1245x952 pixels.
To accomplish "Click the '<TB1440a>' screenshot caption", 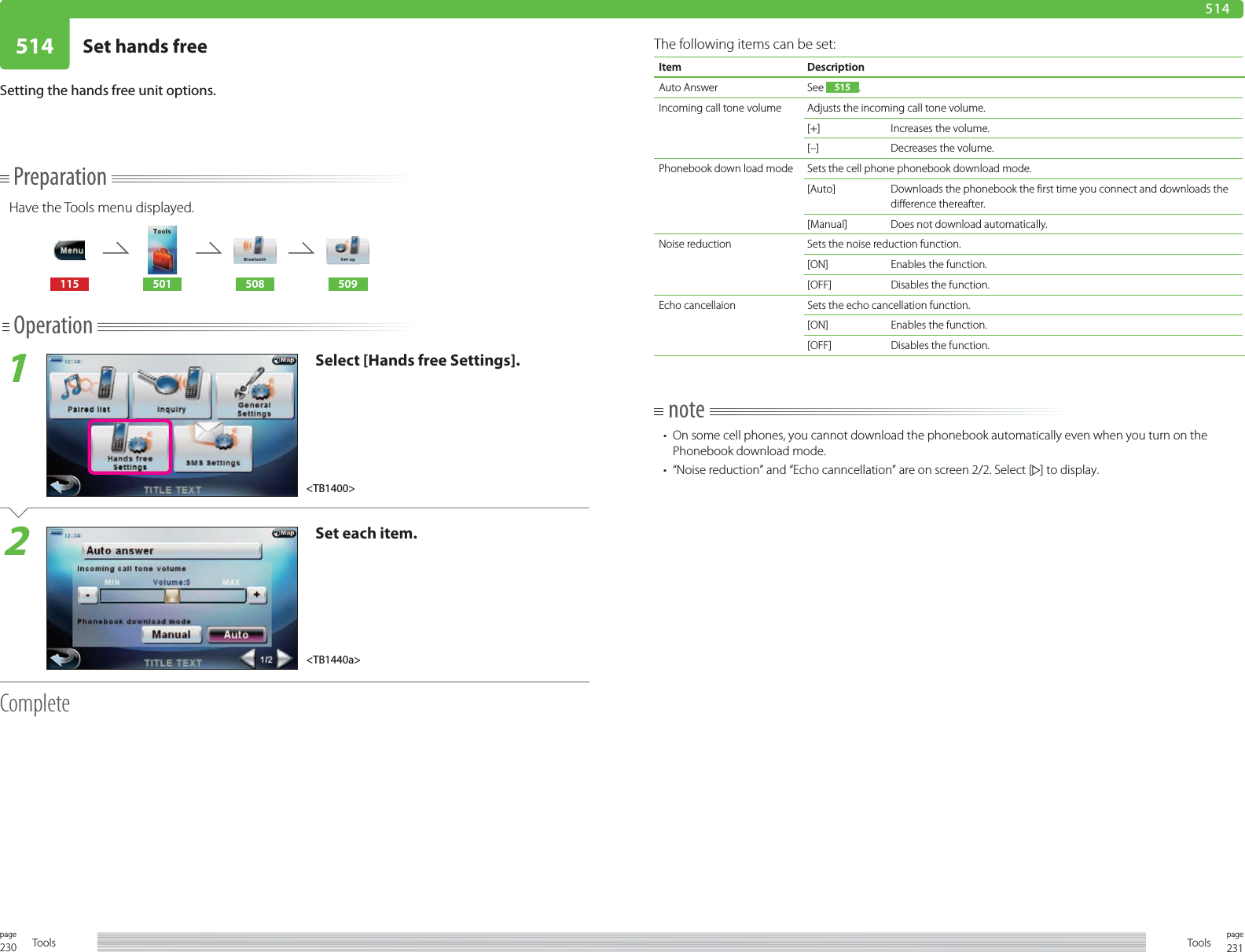I will pos(333,660).
